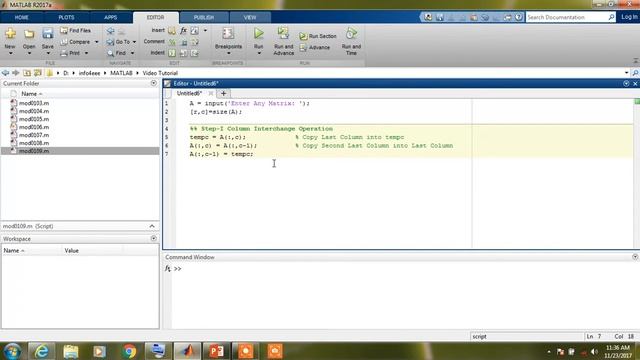640x360 pixels.
Task: Click the Log In link
Action: (x=629, y=17)
